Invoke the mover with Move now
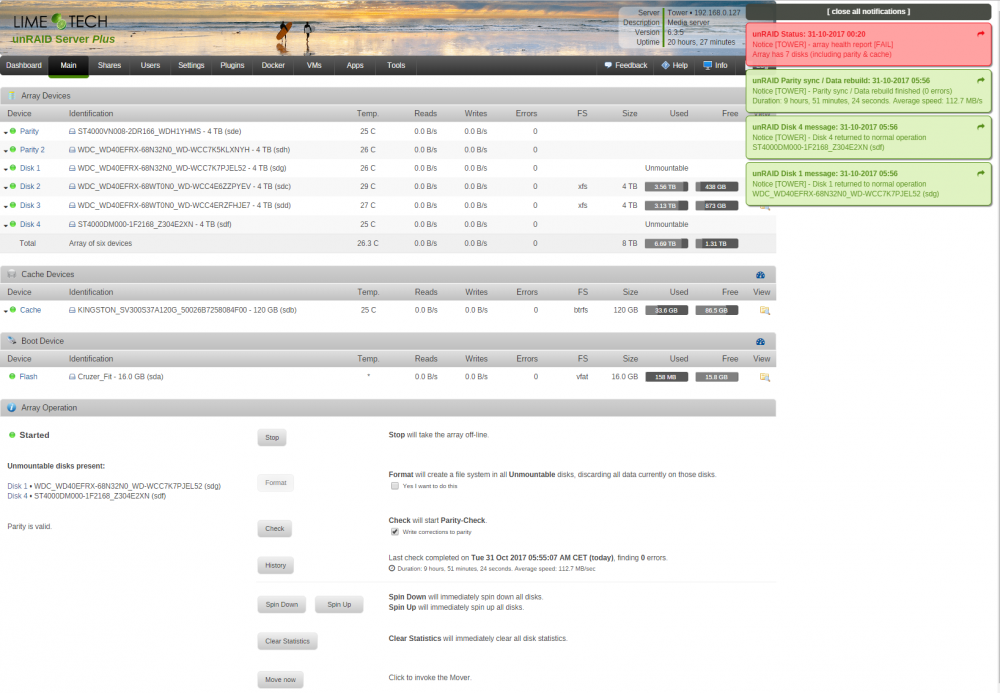This screenshot has height=693, width=1000. pos(281,680)
